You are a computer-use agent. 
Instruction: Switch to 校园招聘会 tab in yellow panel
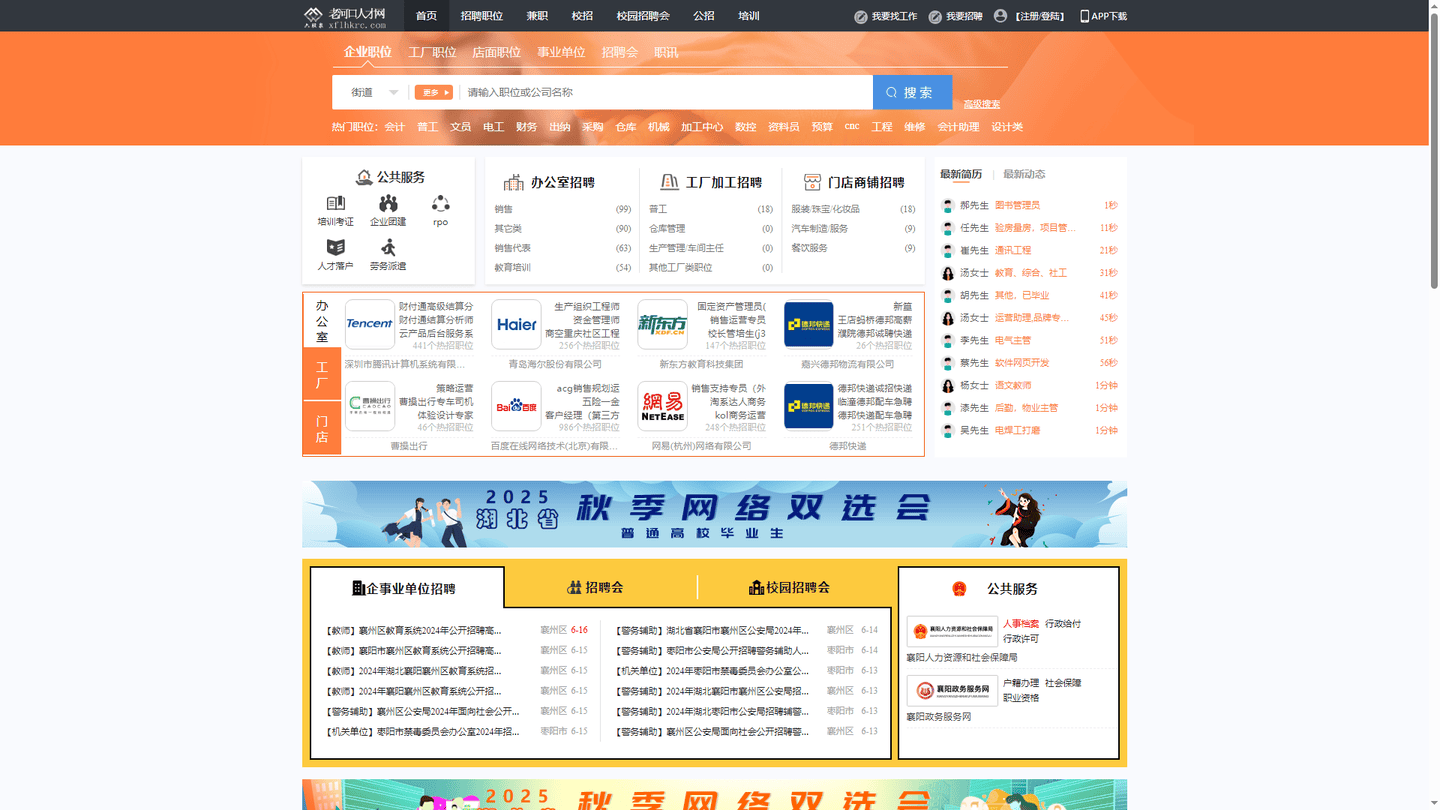790,587
